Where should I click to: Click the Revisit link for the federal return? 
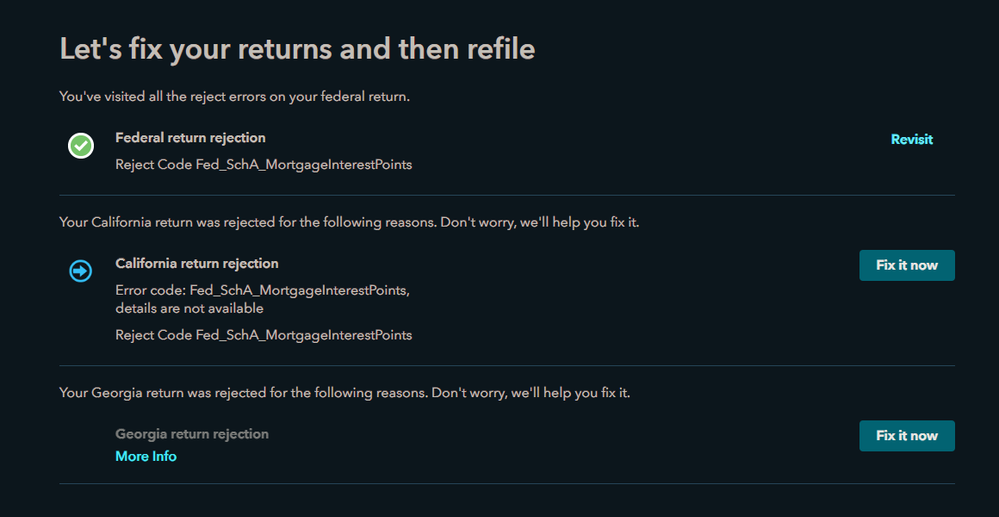pos(911,140)
